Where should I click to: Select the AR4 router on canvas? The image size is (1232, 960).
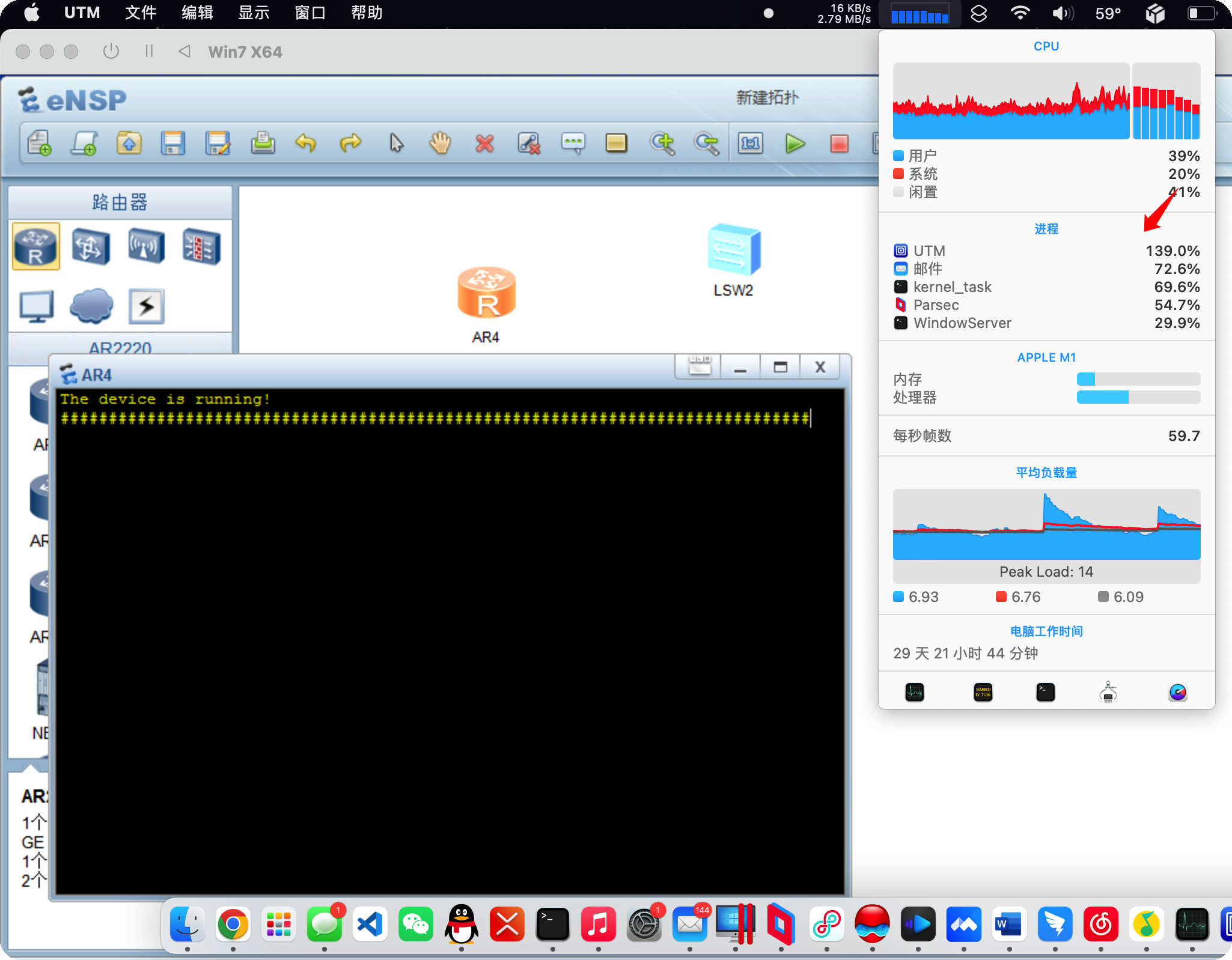coord(486,294)
